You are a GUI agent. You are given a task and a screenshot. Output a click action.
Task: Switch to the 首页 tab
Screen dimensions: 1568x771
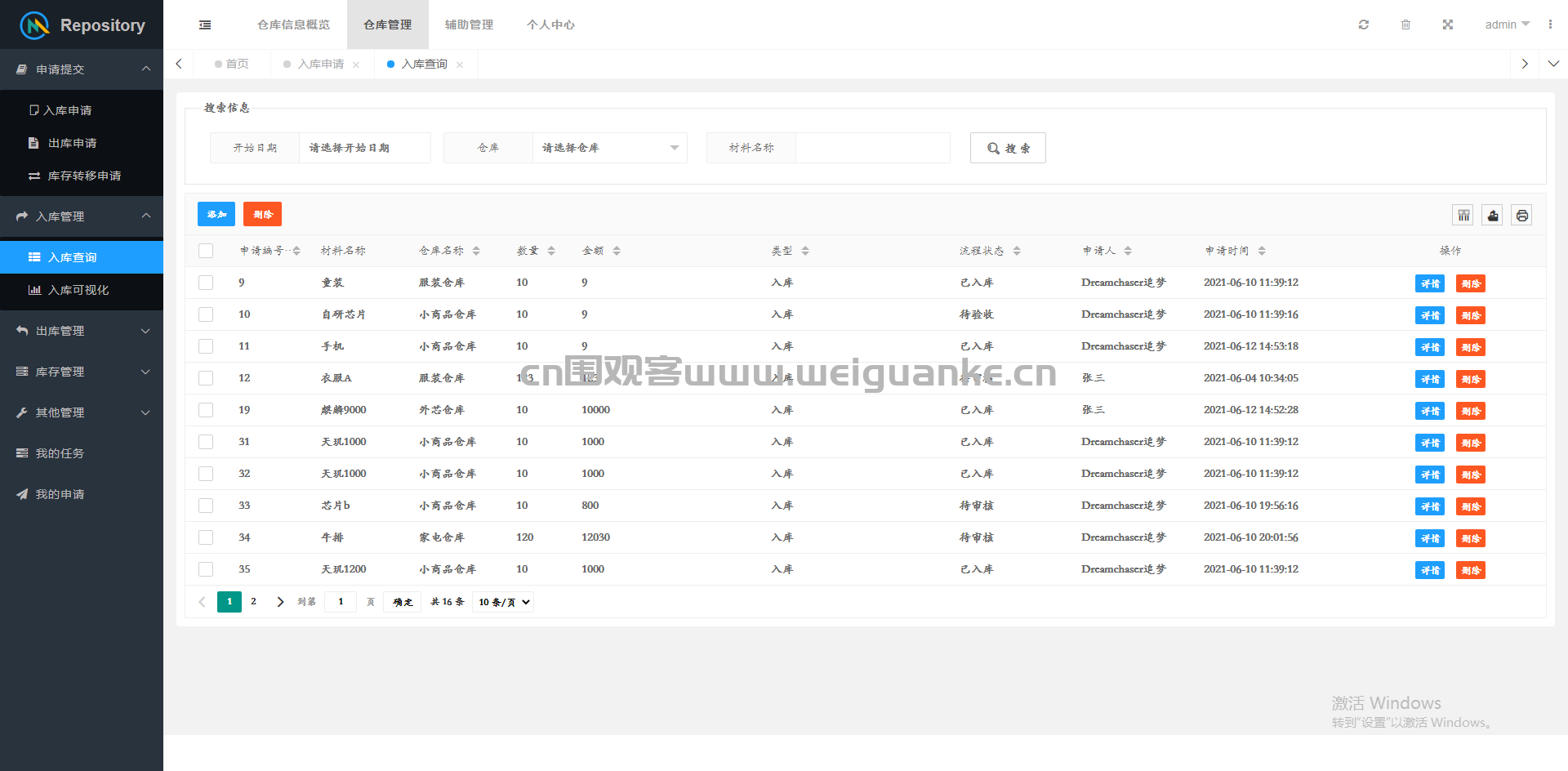pyautogui.click(x=232, y=64)
